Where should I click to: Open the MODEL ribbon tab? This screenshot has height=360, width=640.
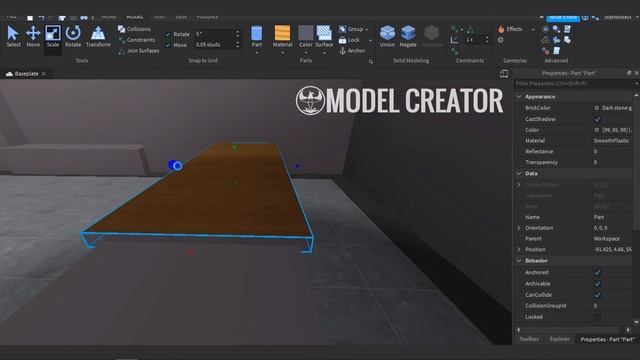click(x=135, y=17)
